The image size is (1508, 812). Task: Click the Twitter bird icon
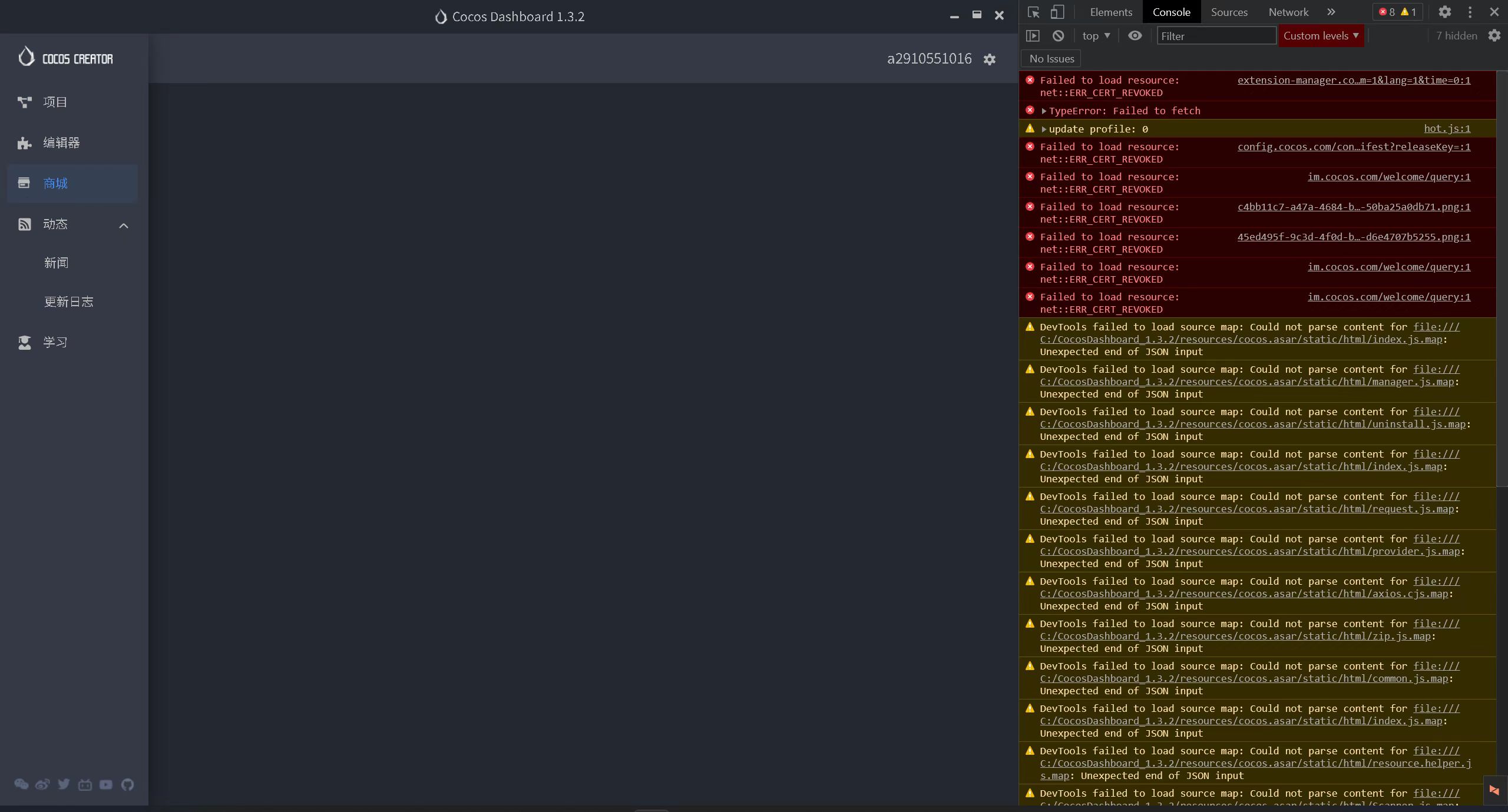tap(64, 784)
